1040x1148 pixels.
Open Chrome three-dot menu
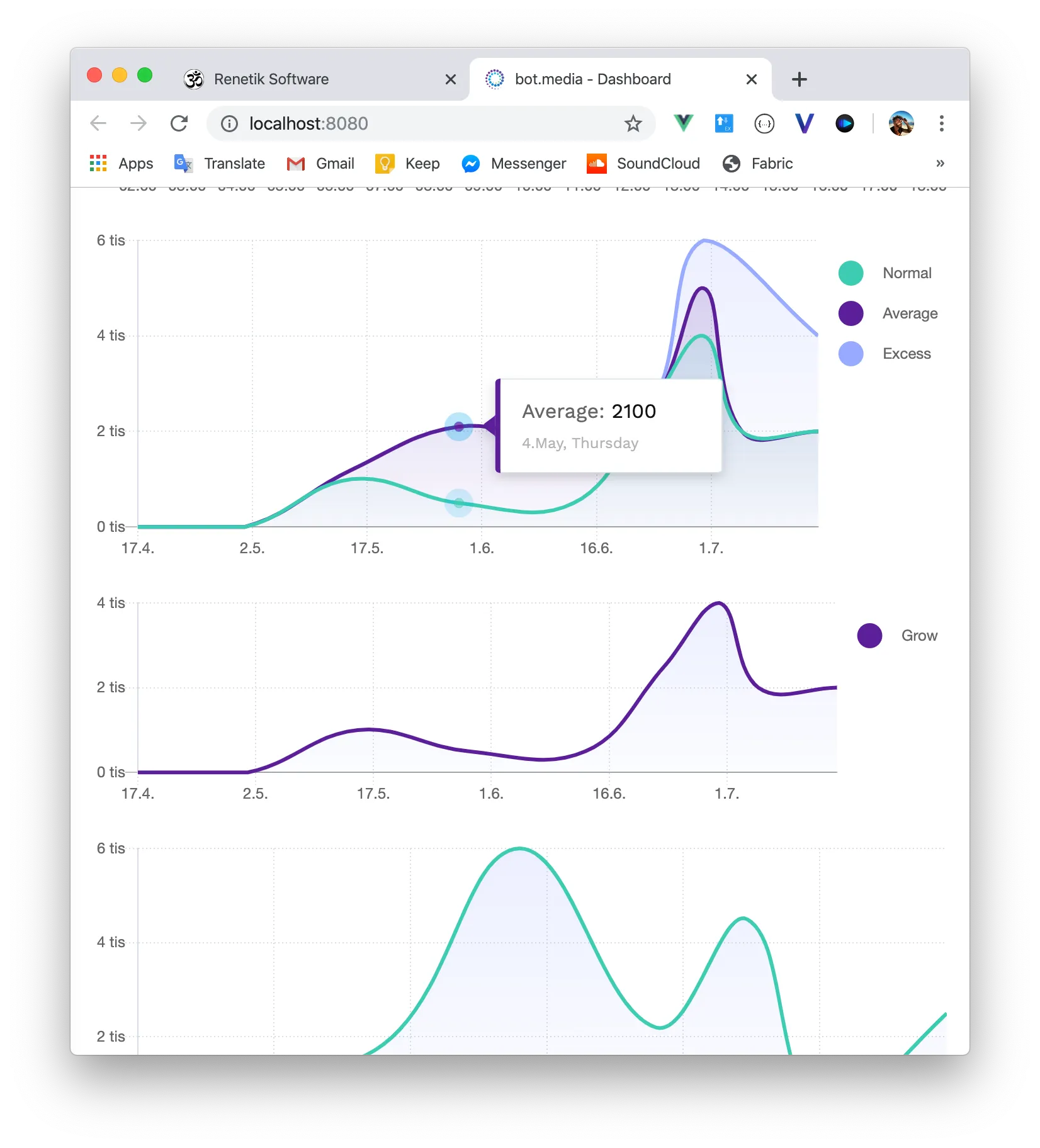point(942,123)
